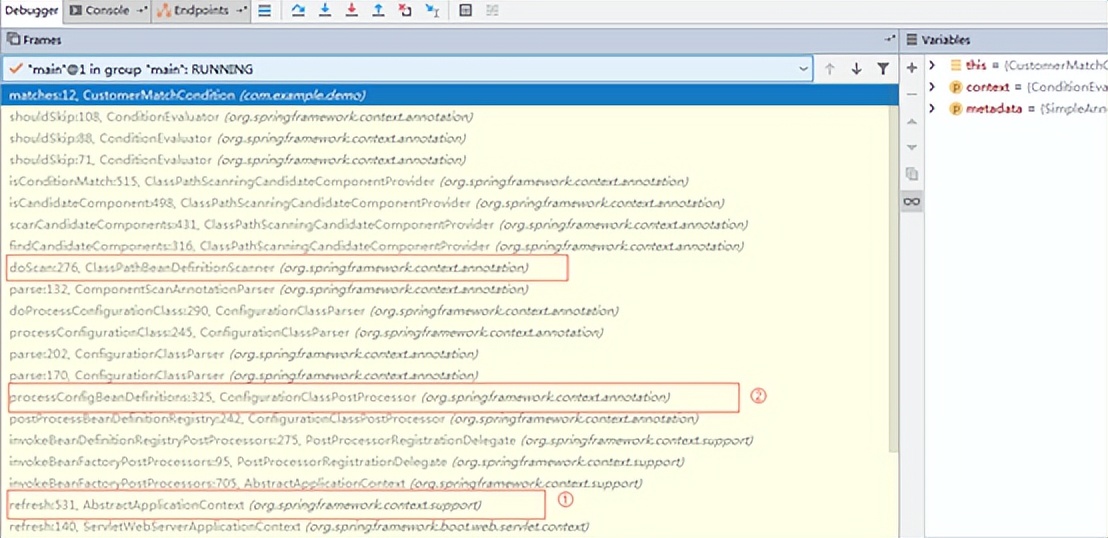Select the previous frame up arrow
The height and width of the screenshot is (538, 1108).
click(830, 69)
